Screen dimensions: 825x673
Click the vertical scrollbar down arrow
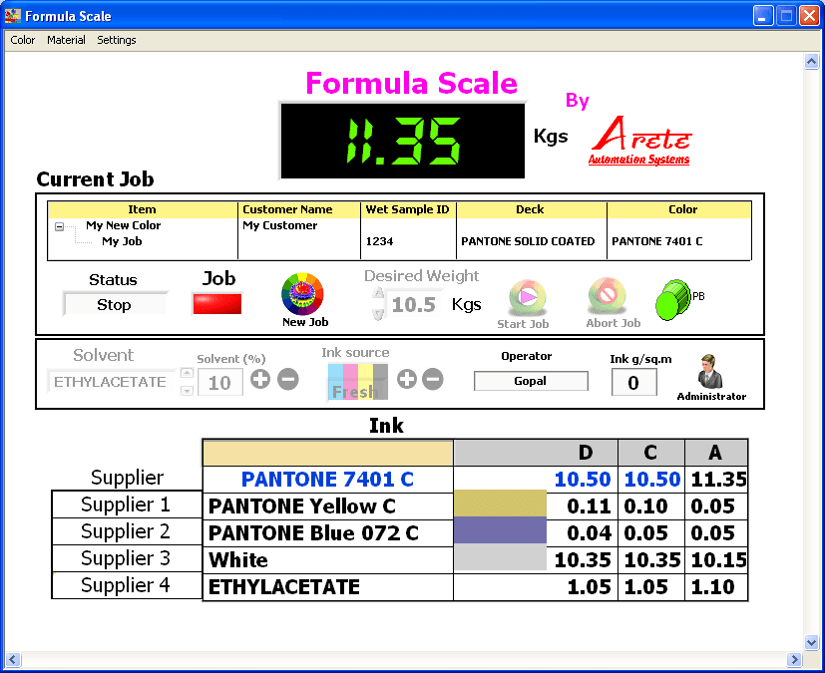tap(811, 642)
